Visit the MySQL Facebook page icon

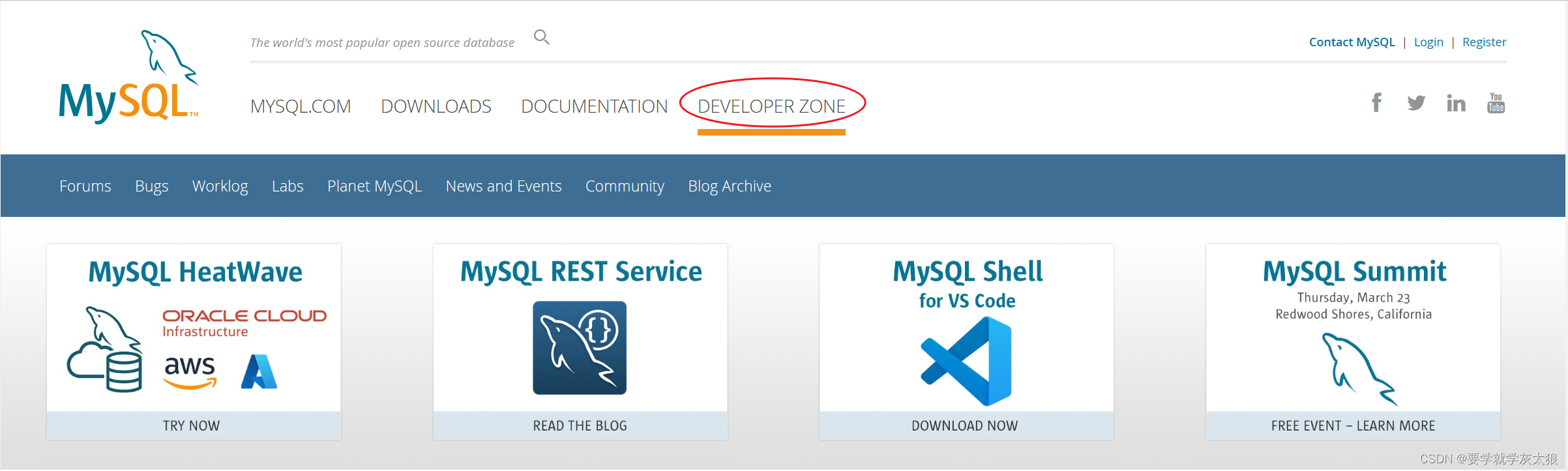[x=1376, y=103]
